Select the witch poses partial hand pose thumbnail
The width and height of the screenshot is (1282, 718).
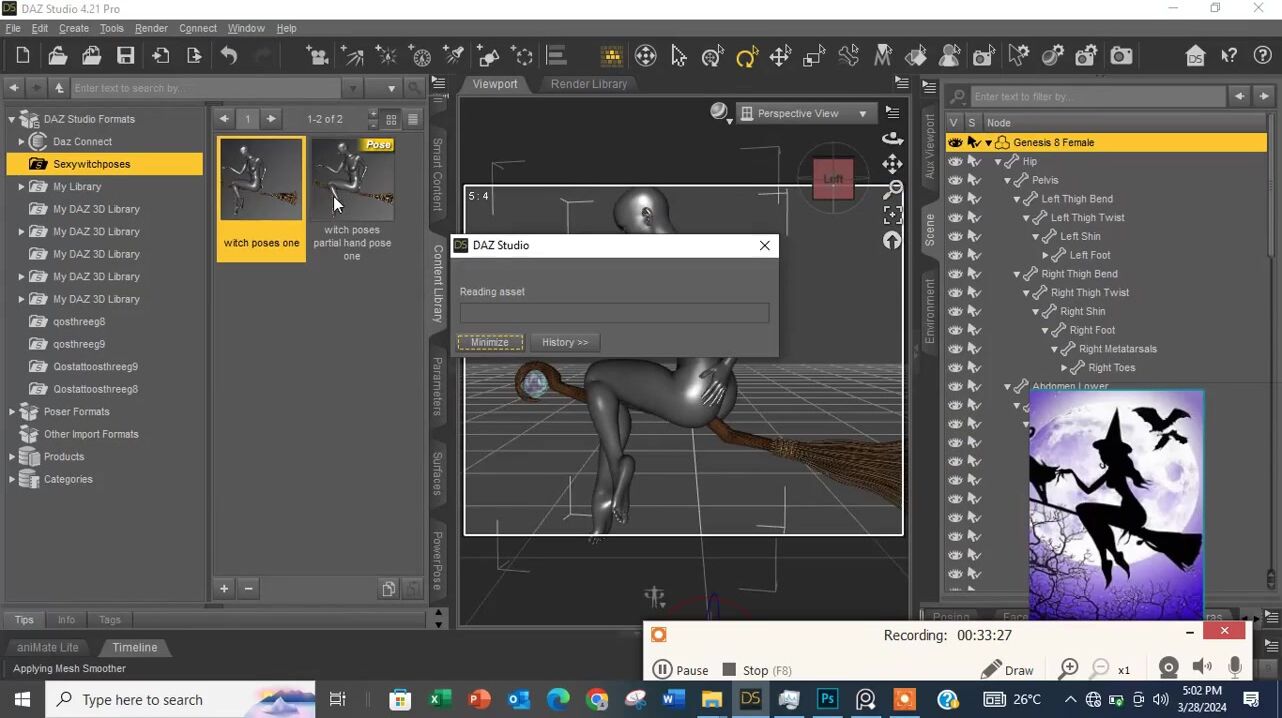352,180
